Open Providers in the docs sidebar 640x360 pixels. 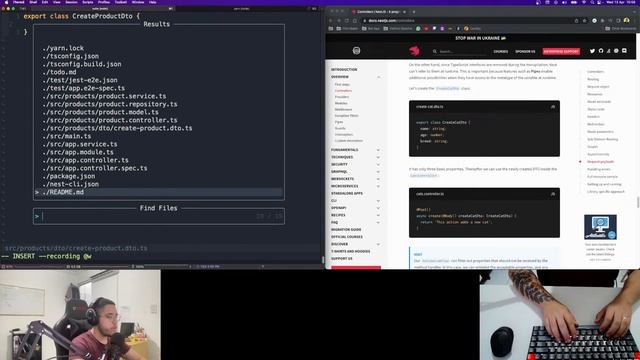342,97
